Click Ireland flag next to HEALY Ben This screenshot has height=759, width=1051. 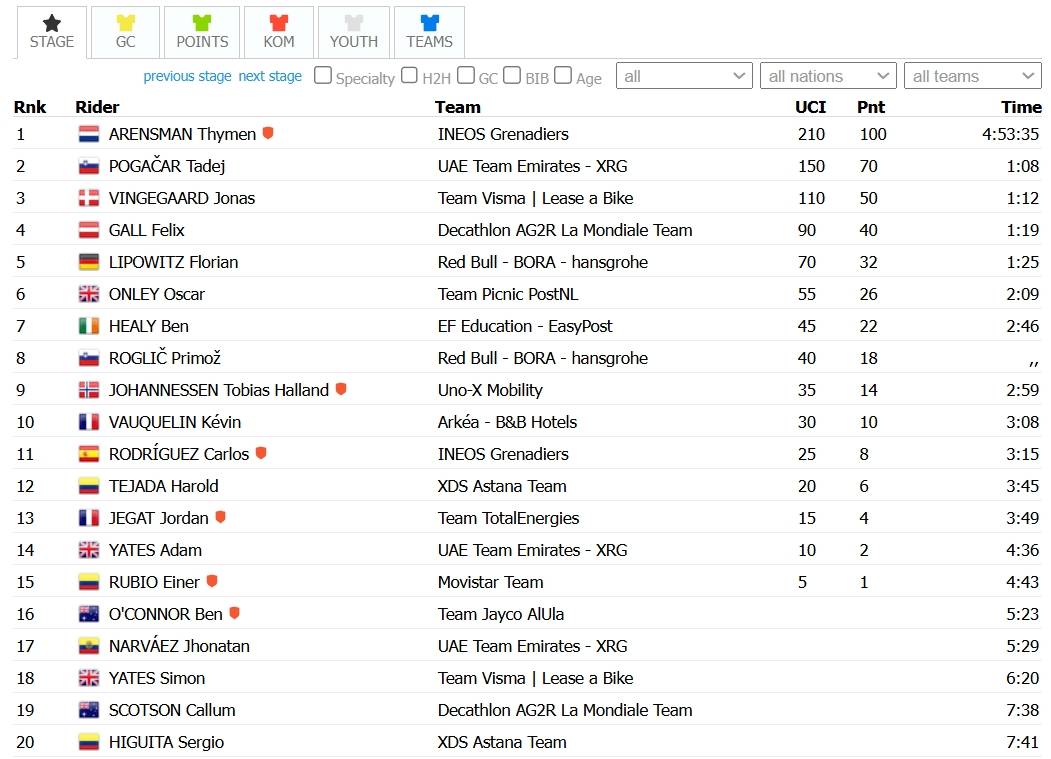coord(88,327)
